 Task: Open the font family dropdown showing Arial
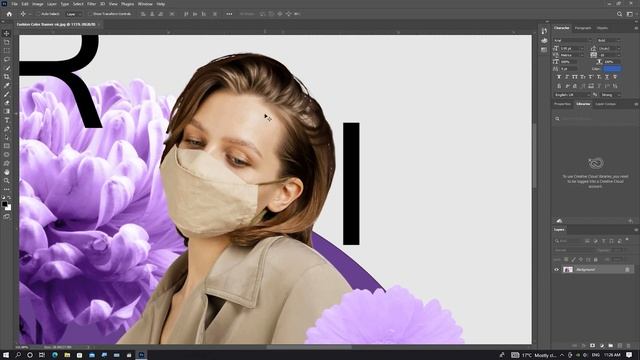coord(573,40)
